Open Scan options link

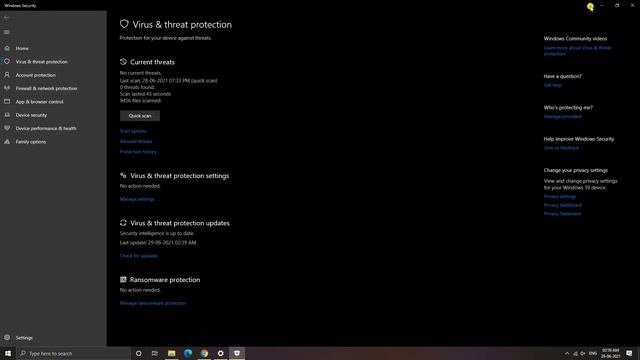click(x=133, y=131)
